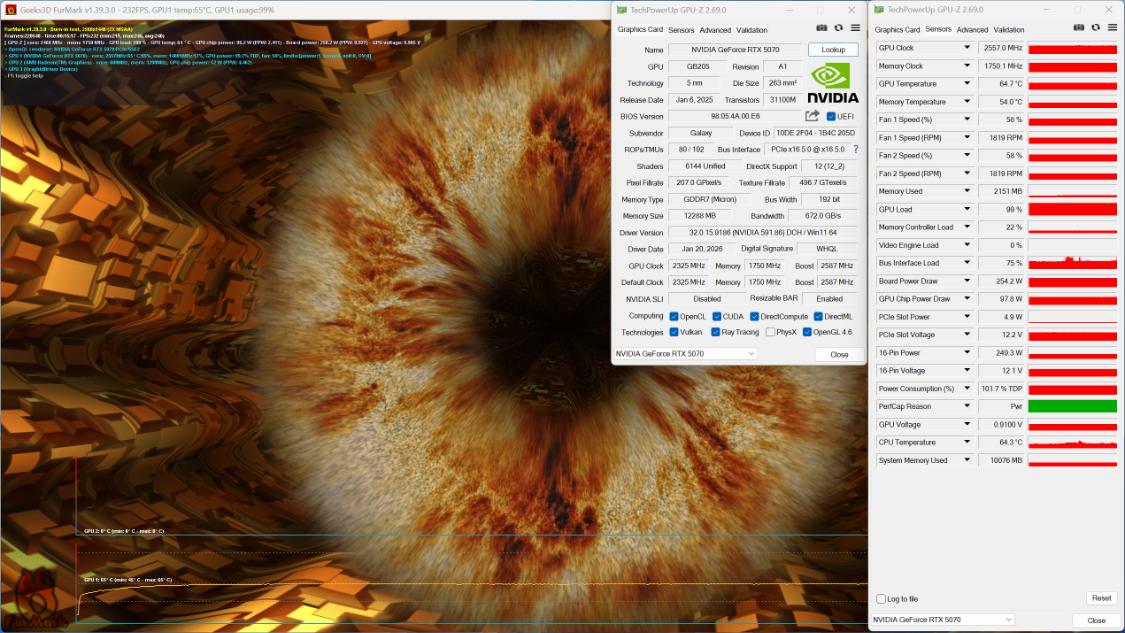The height and width of the screenshot is (633, 1125).
Task: Expand the Fan 1 Speed (RPM) dropdown
Action: (966, 137)
